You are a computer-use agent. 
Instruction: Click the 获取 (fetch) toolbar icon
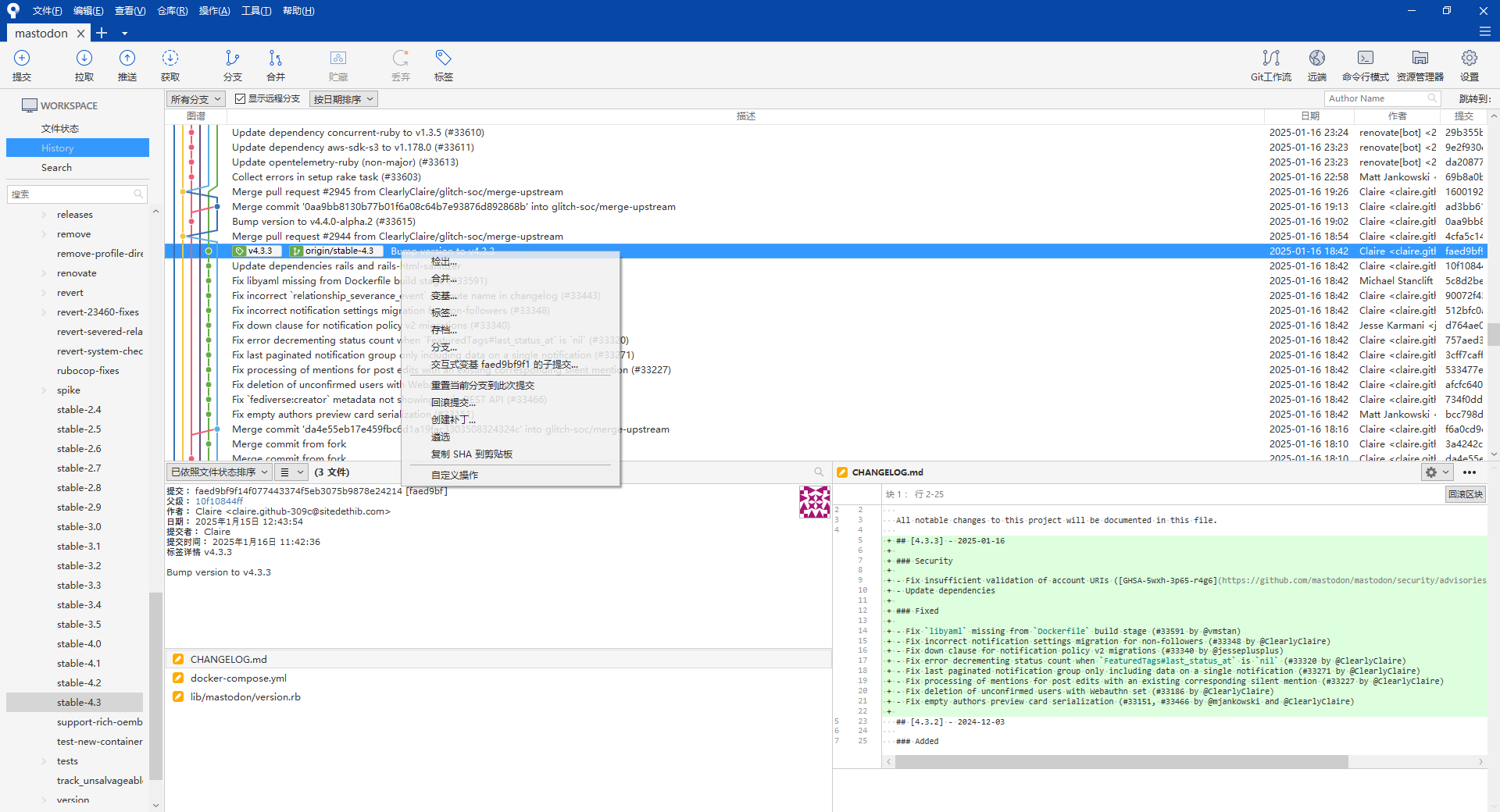coord(170,65)
